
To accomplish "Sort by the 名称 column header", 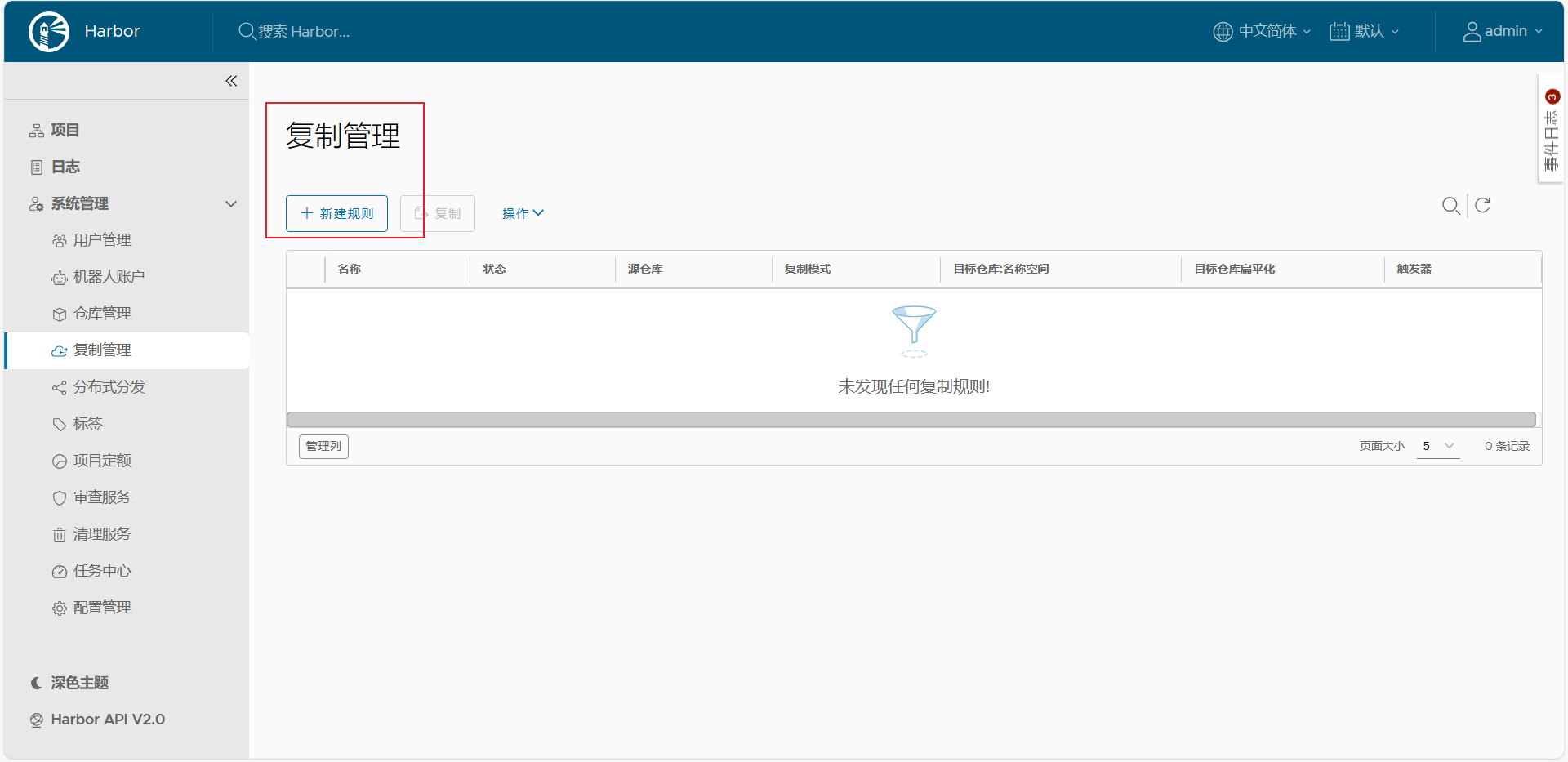I will tap(350, 269).
